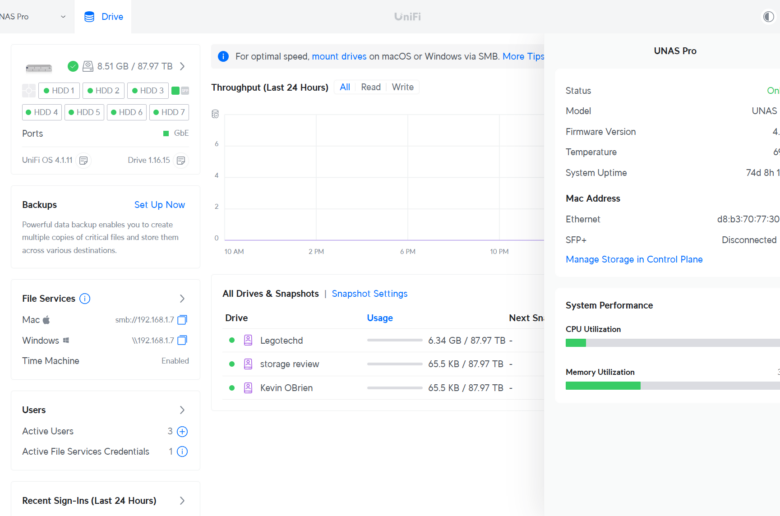
Task: Expand Recent Sign-Ins section chevron
Action: [182, 501]
